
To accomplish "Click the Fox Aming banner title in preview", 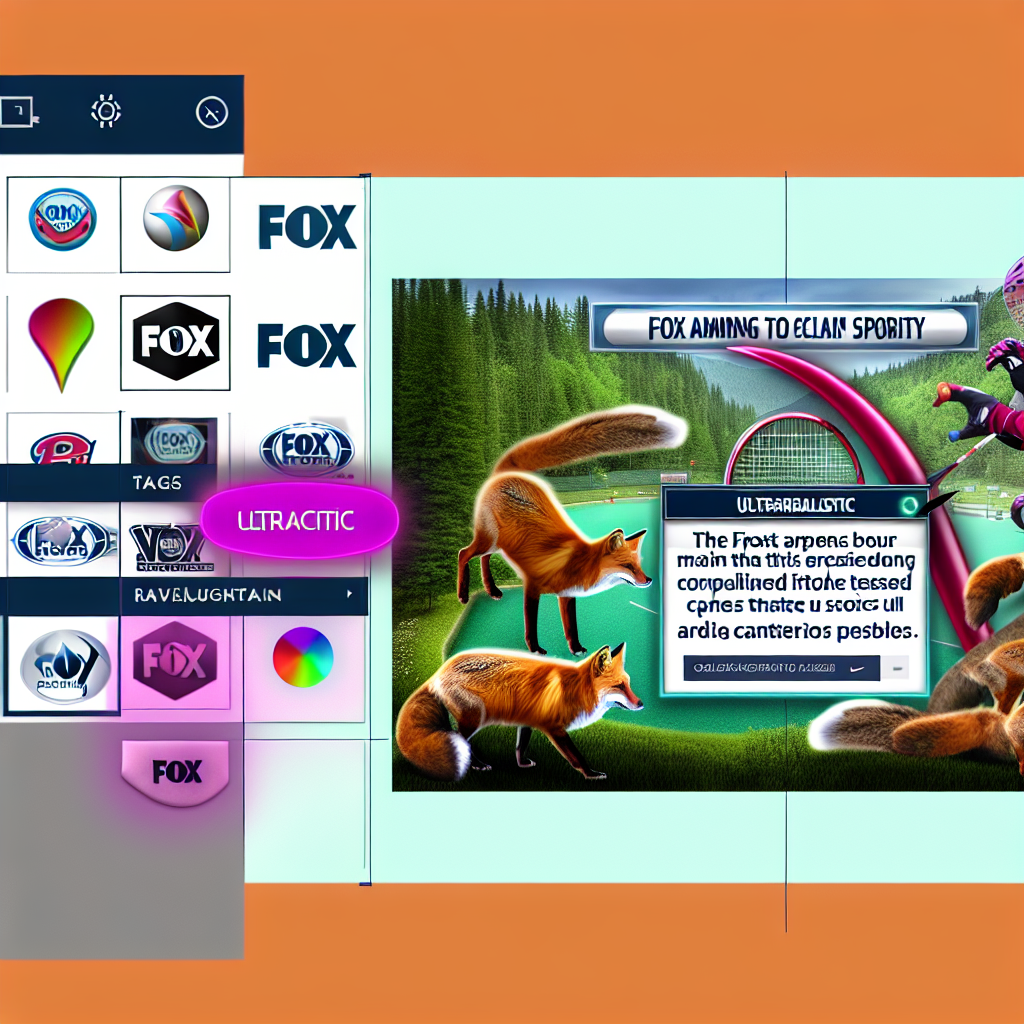I will click(x=783, y=327).
